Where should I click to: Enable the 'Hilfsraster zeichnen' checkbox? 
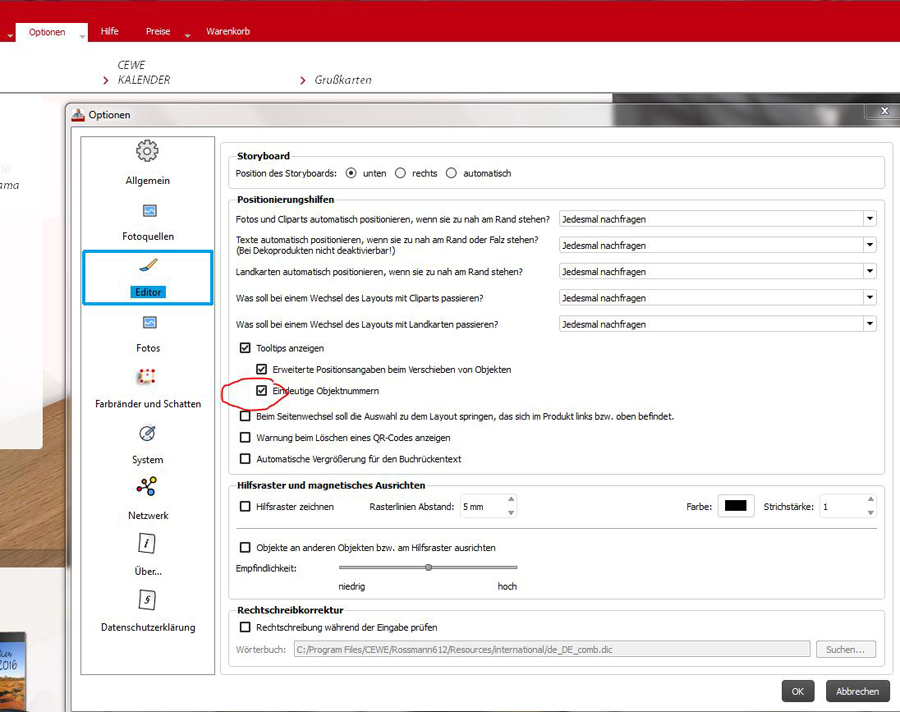[245, 507]
